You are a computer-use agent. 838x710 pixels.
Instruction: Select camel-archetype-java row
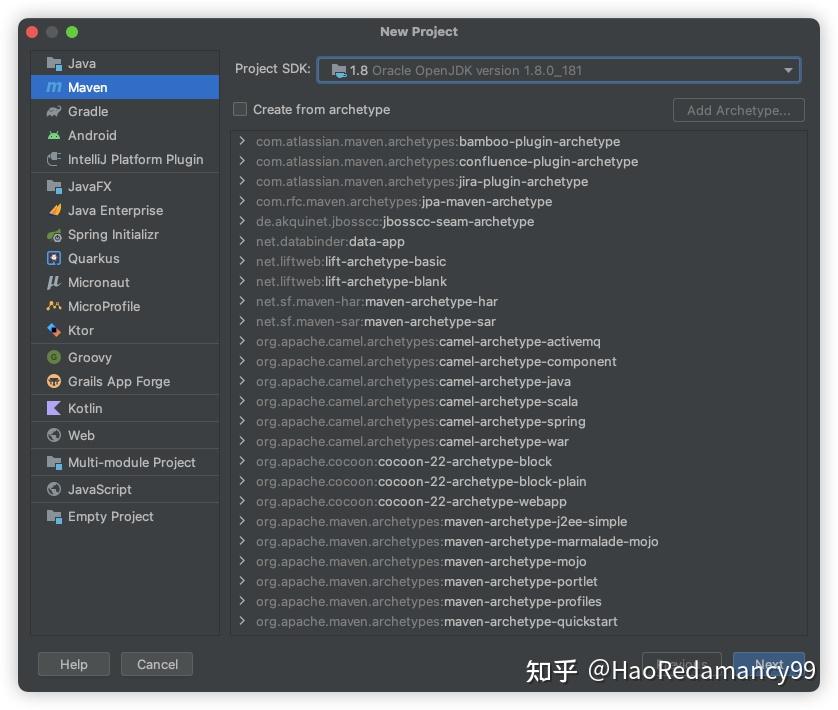[x=518, y=382]
